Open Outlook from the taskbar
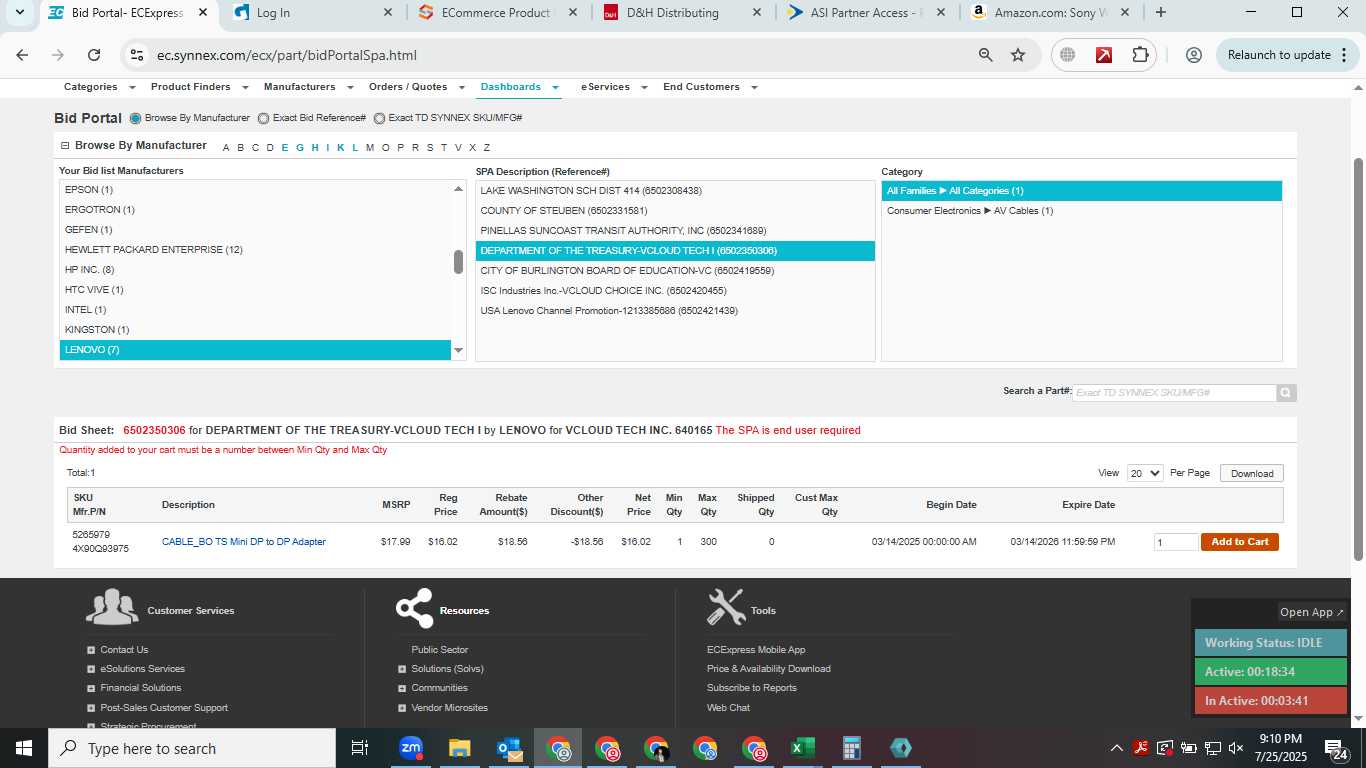The height and width of the screenshot is (768, 1366). pos(509,748)
